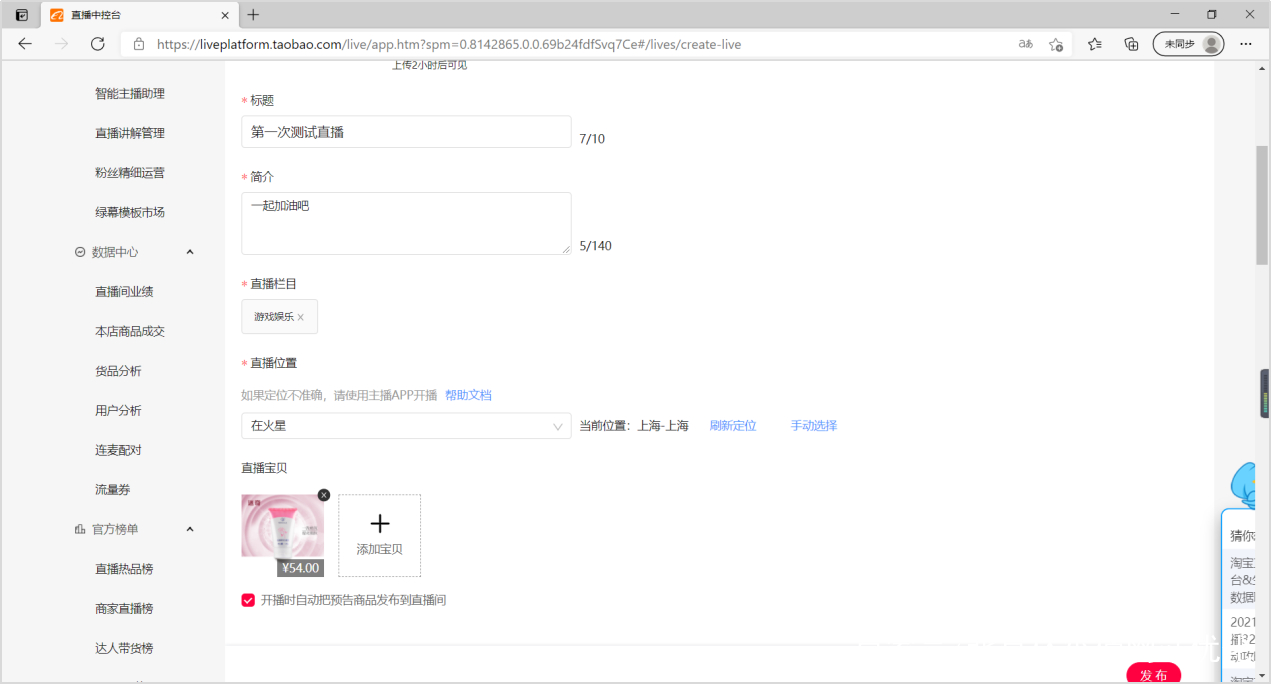
Task: Open browser Collections with the collections icon
Action: [x=1130, y=44]
